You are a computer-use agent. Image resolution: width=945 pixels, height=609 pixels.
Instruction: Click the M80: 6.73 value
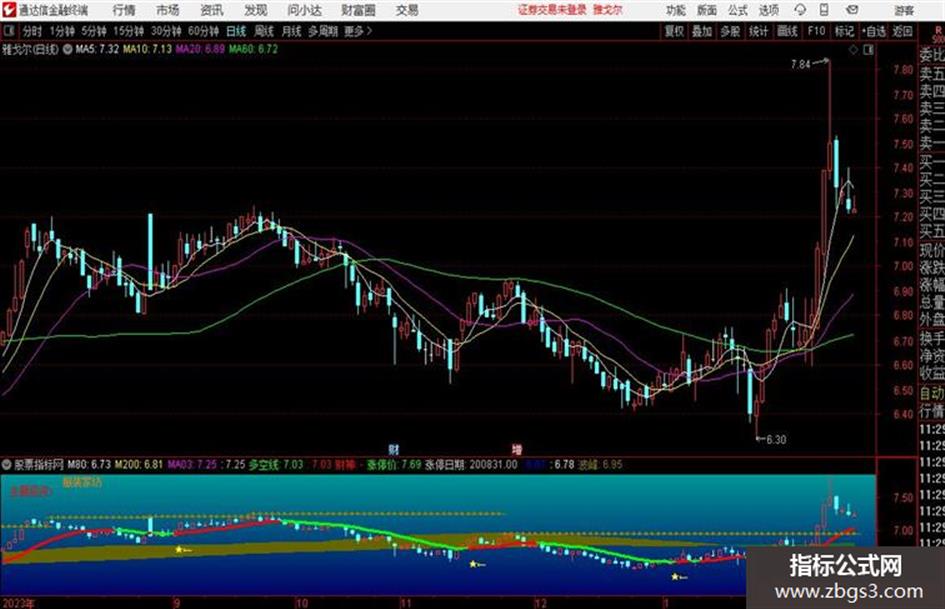coord(89,465)
